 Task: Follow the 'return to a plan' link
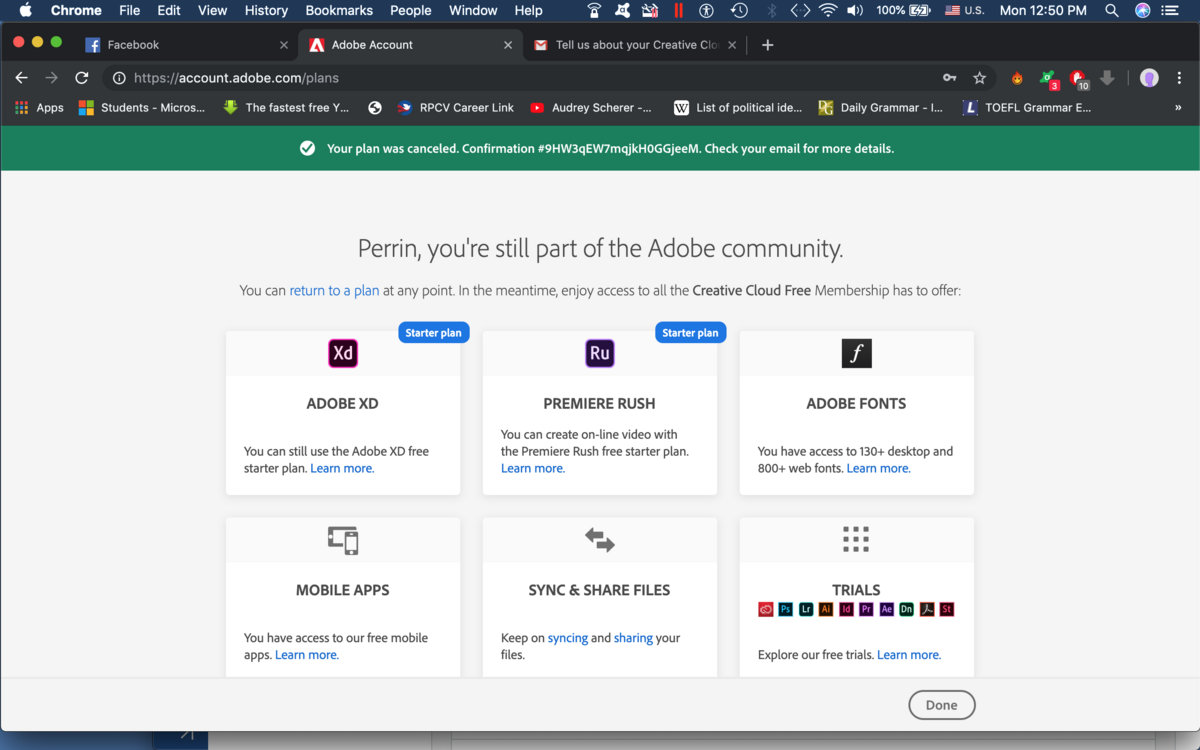point(334,291)
